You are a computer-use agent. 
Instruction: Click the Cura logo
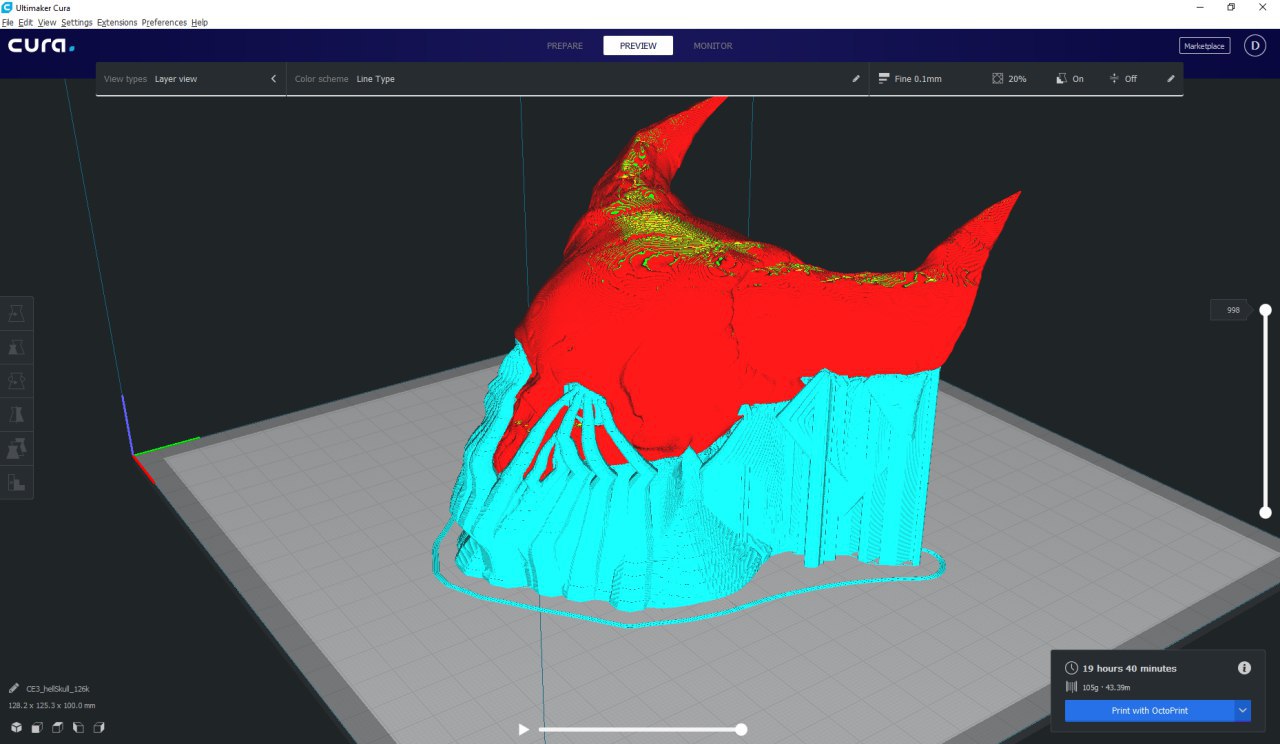point(41,45)
